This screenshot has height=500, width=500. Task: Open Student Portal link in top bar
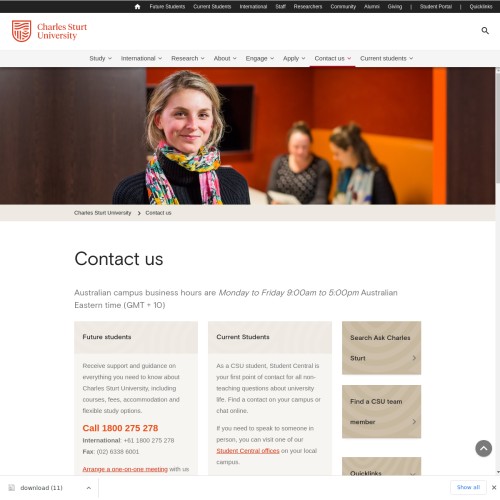pos(436,7)
